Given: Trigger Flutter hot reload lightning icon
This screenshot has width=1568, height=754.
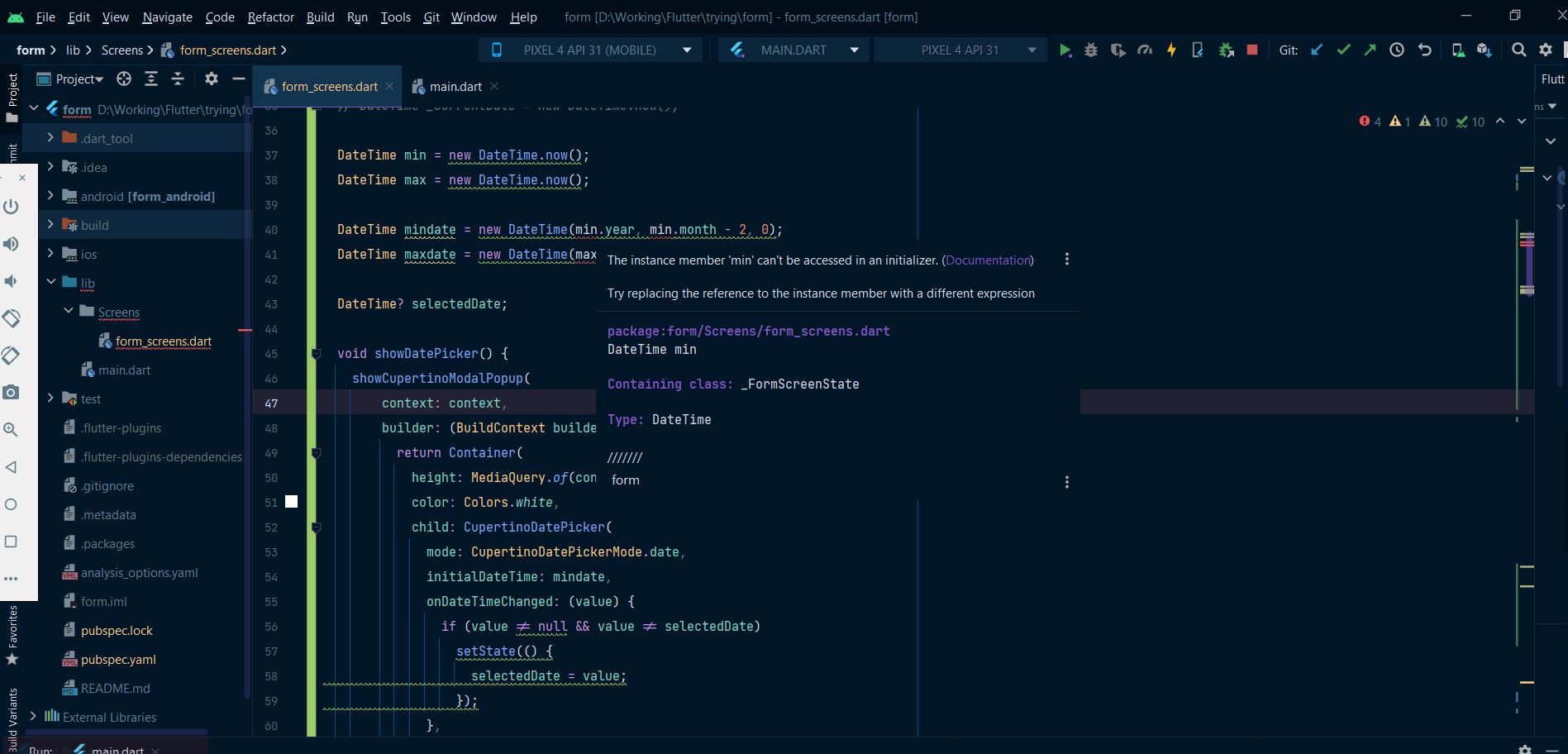Looking at the screenshot, I should [1171, 50].
